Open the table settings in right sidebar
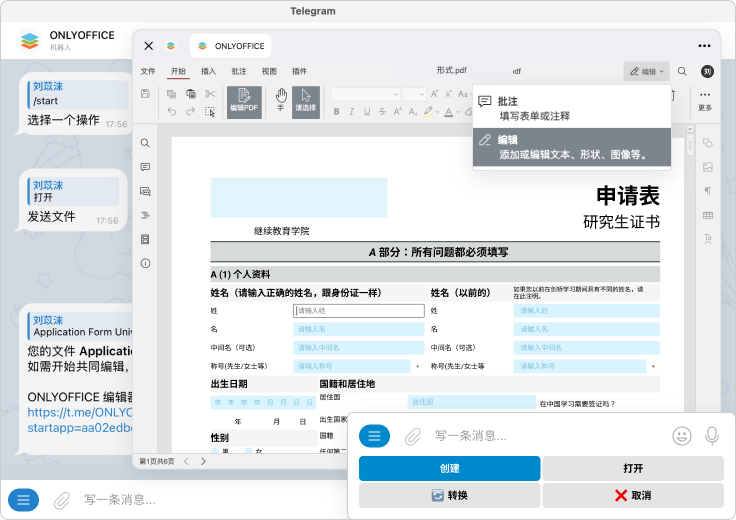The height and width of the screenshot is (520, 736). (708, 215)
